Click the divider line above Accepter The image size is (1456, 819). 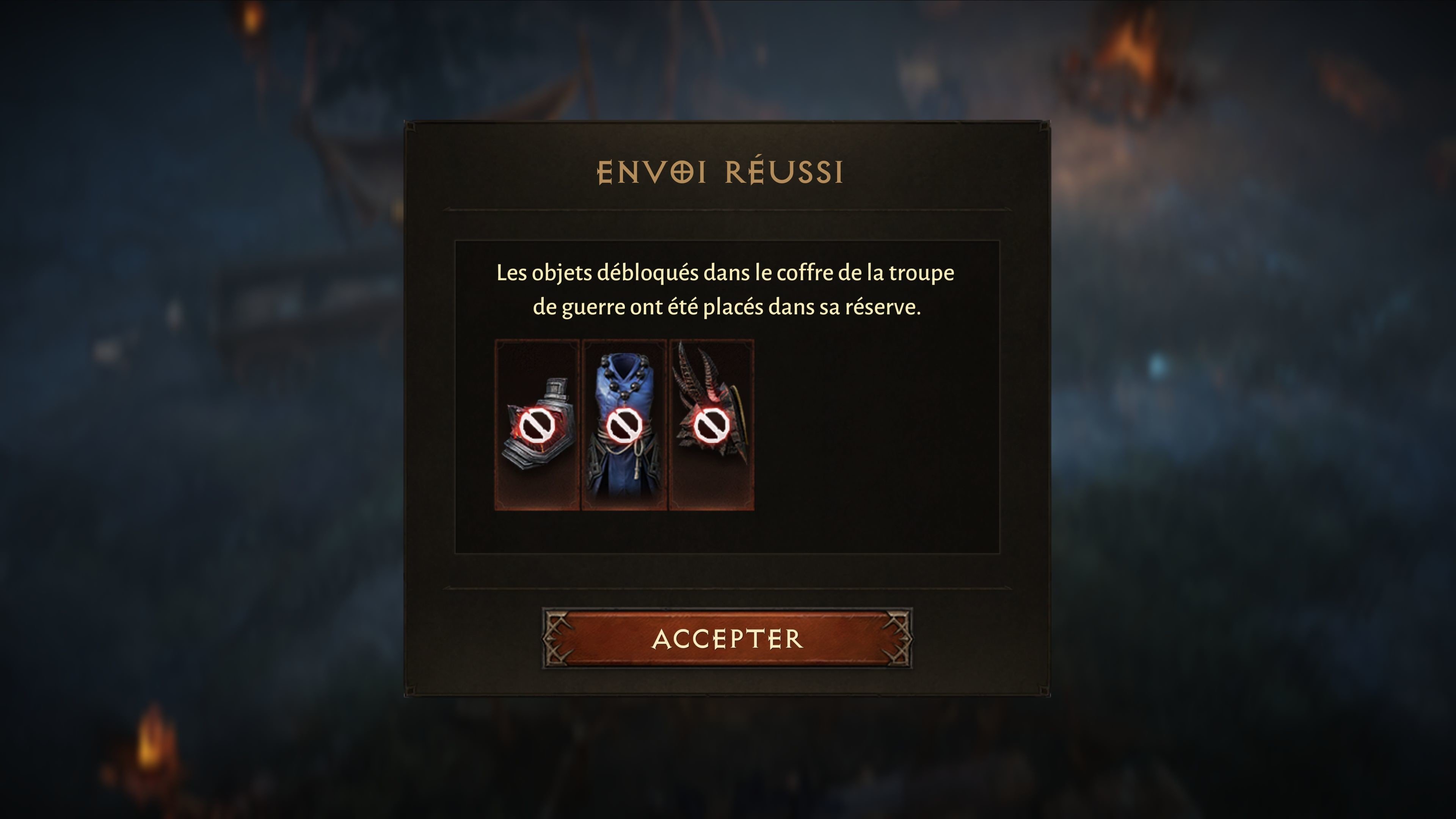[x=727, y=588]
